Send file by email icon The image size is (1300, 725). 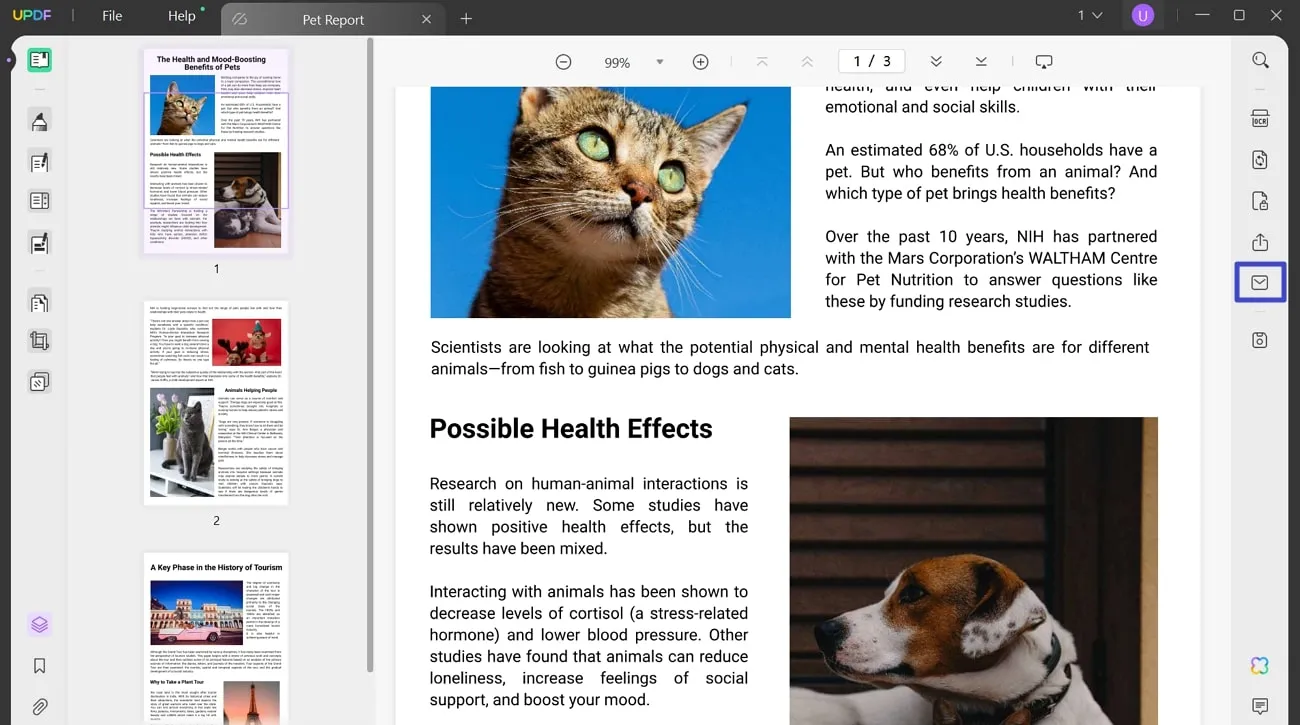click(1260, 283)
